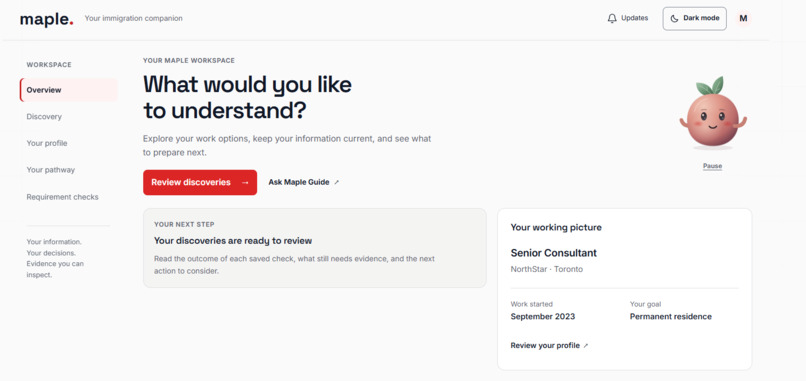Click Updates label in header

pos(634,18)
